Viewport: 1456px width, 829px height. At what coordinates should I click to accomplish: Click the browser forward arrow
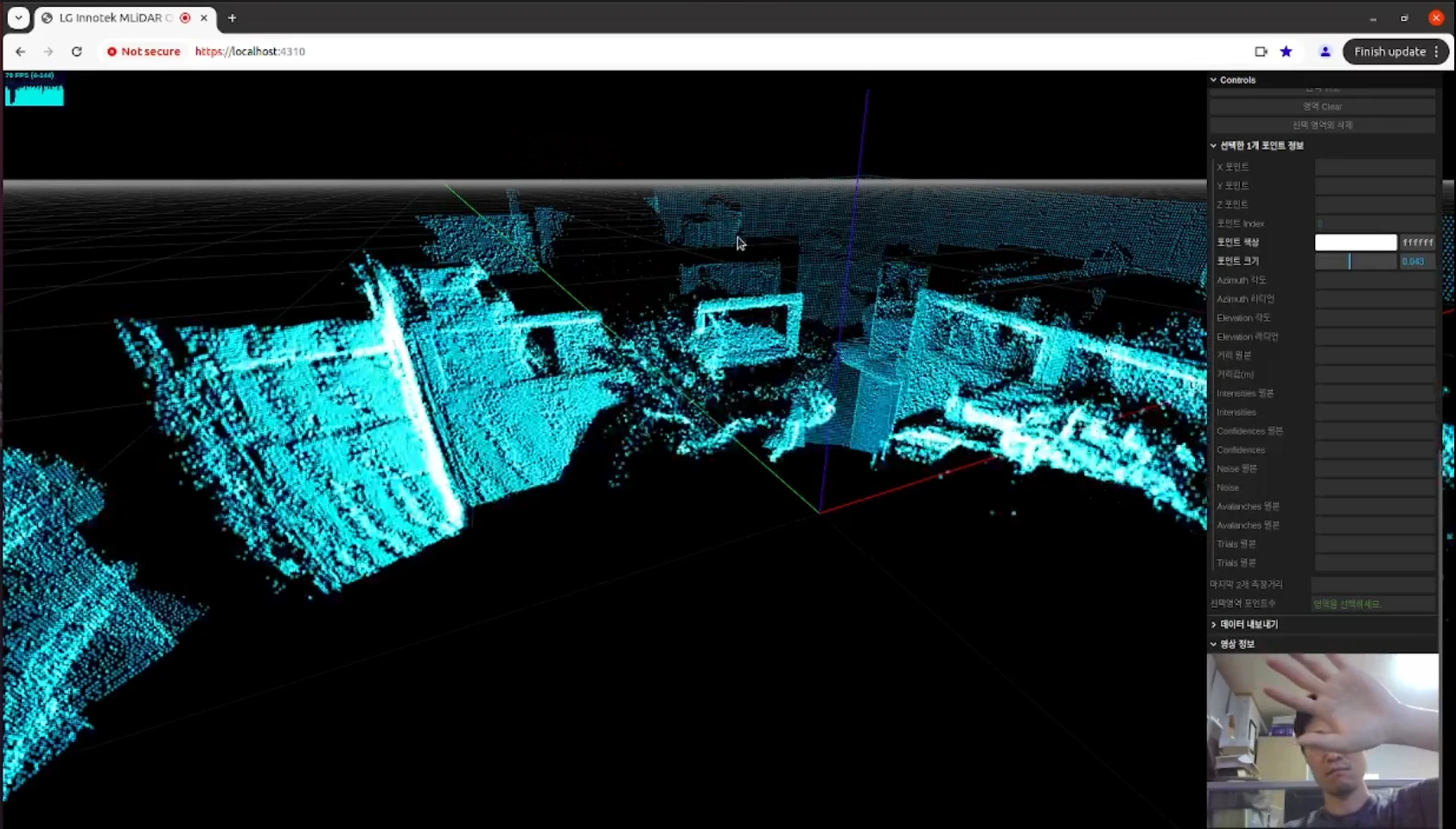(48, 52)
